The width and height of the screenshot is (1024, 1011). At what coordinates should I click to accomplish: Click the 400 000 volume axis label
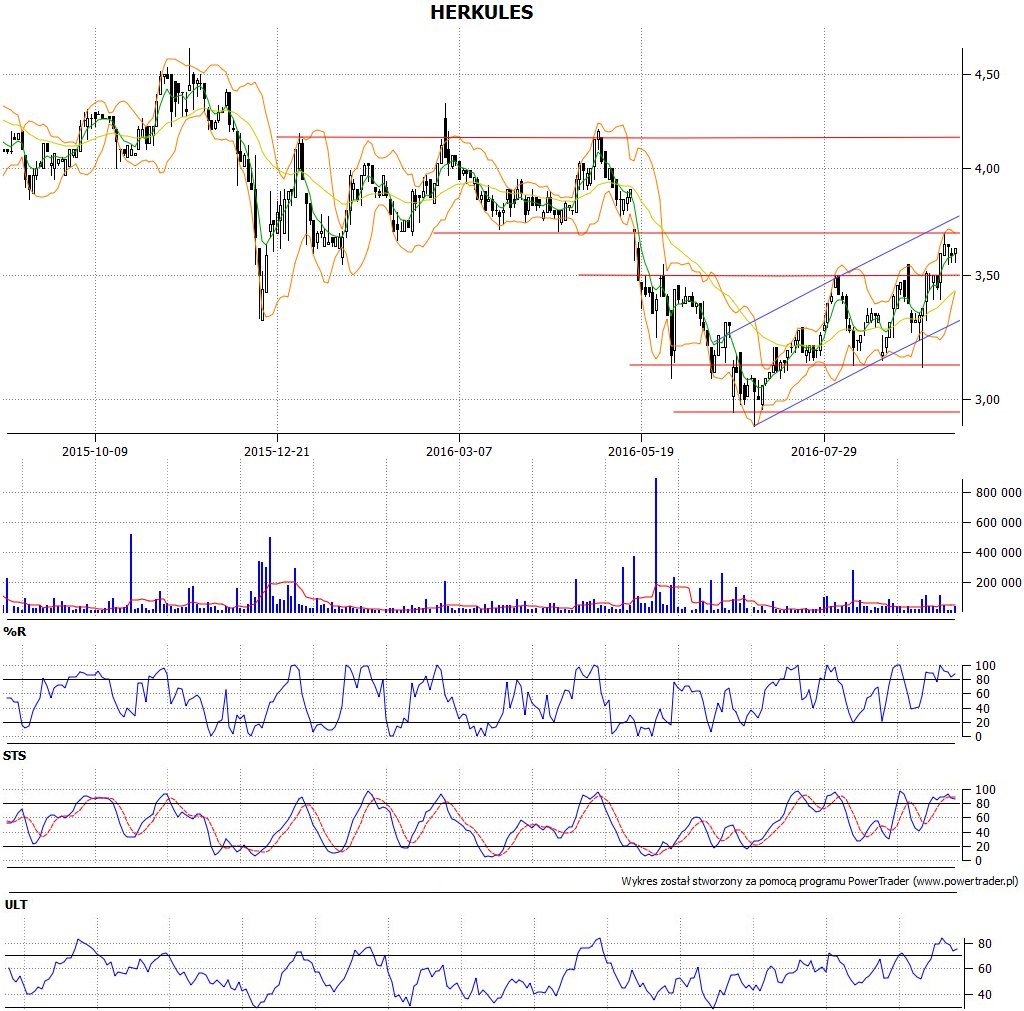[998, 553]
